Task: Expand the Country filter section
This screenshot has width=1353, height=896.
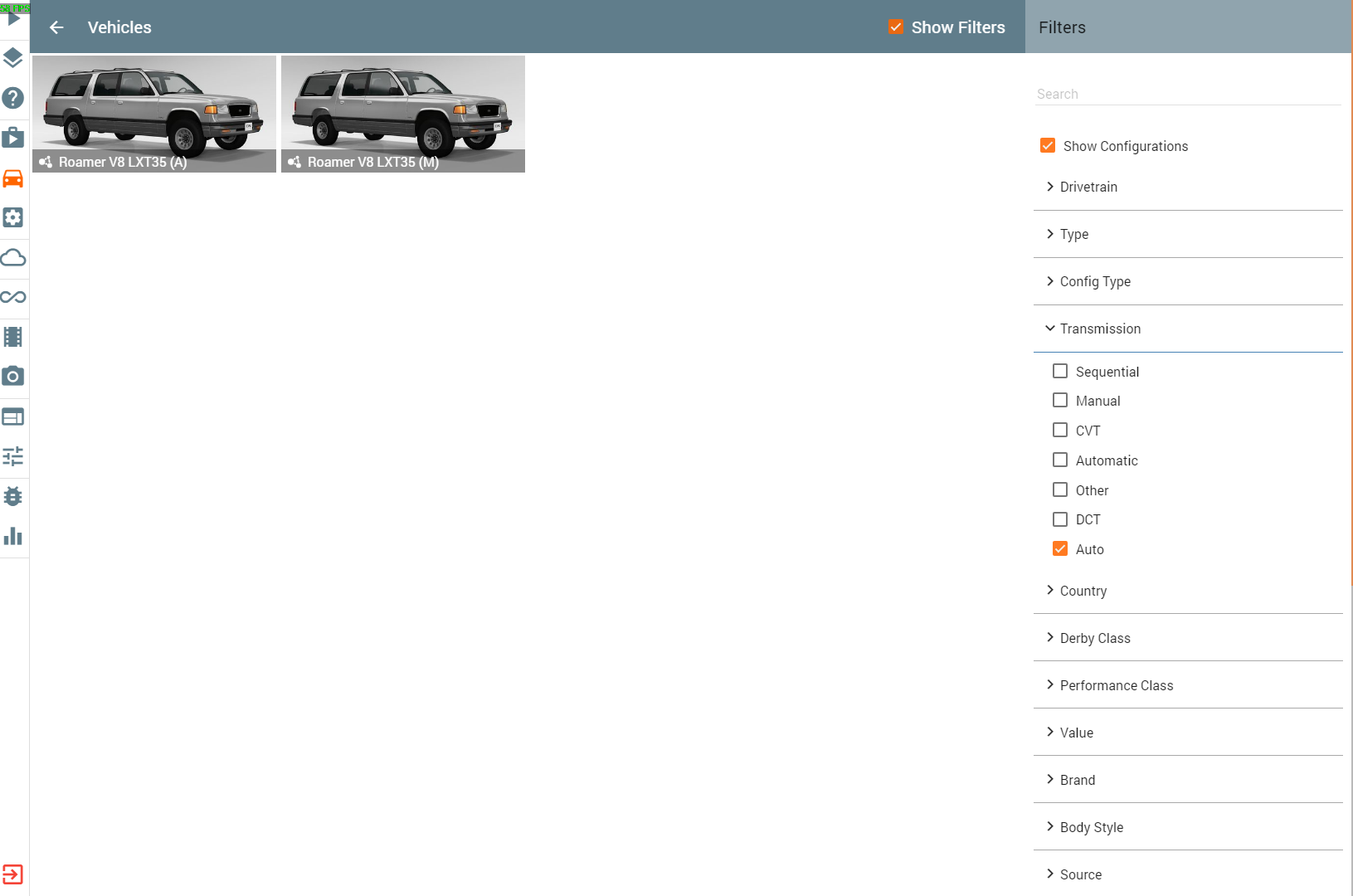Action: [1188, 591]
